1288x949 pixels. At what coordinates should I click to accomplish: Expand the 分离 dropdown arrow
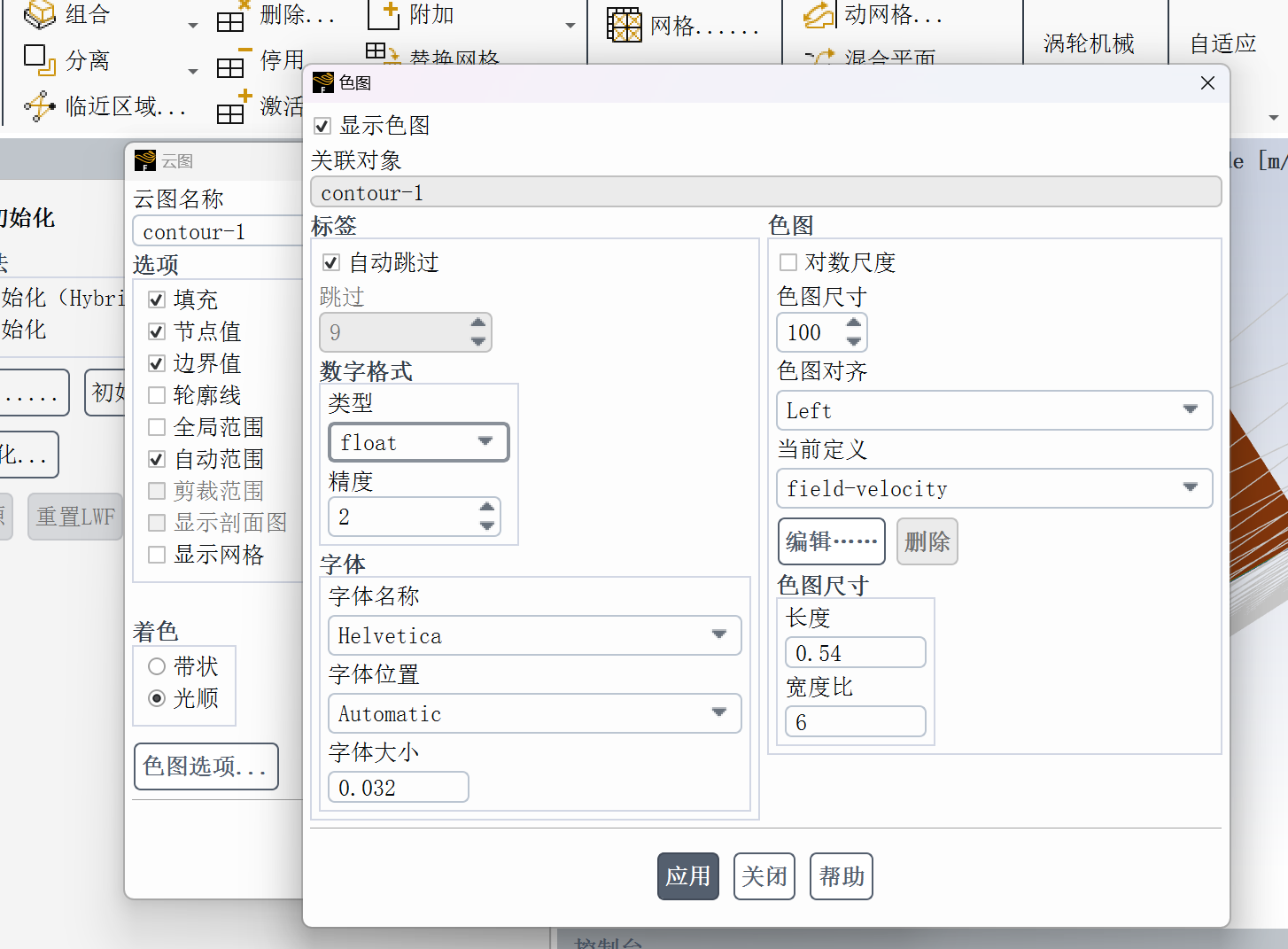(193, 71)
